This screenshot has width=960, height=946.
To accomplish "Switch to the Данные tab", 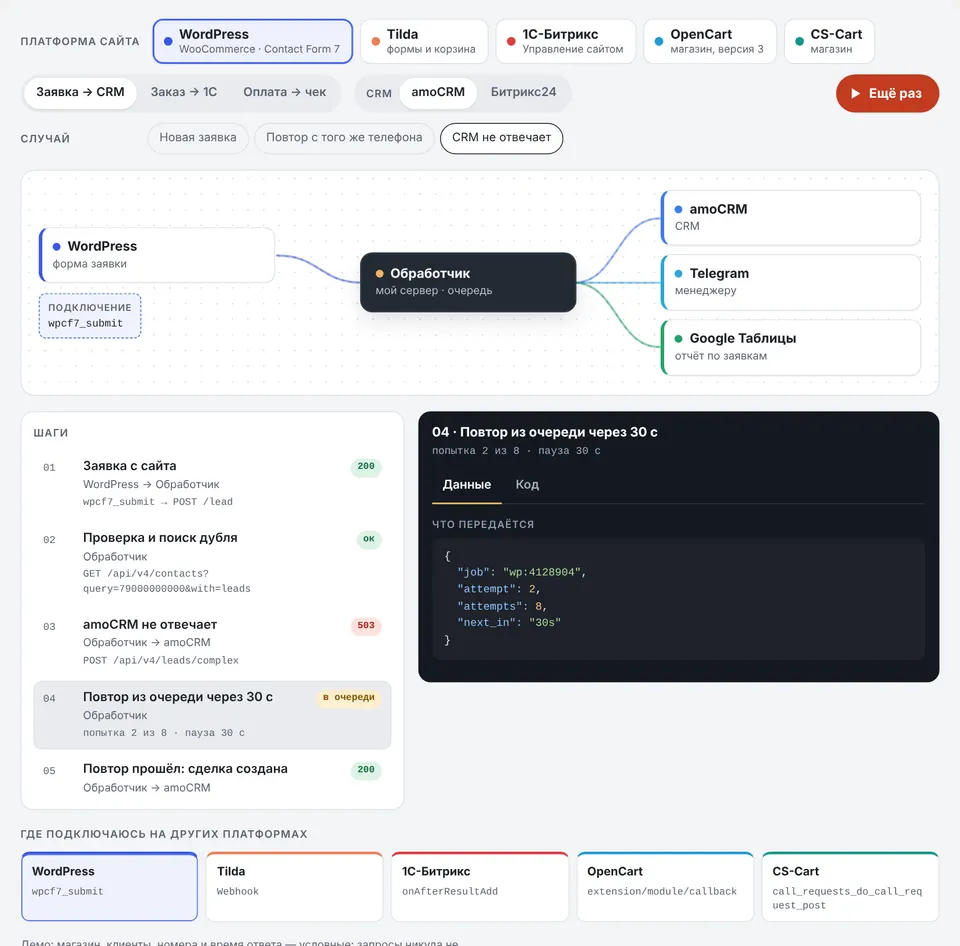I will 467,485.
